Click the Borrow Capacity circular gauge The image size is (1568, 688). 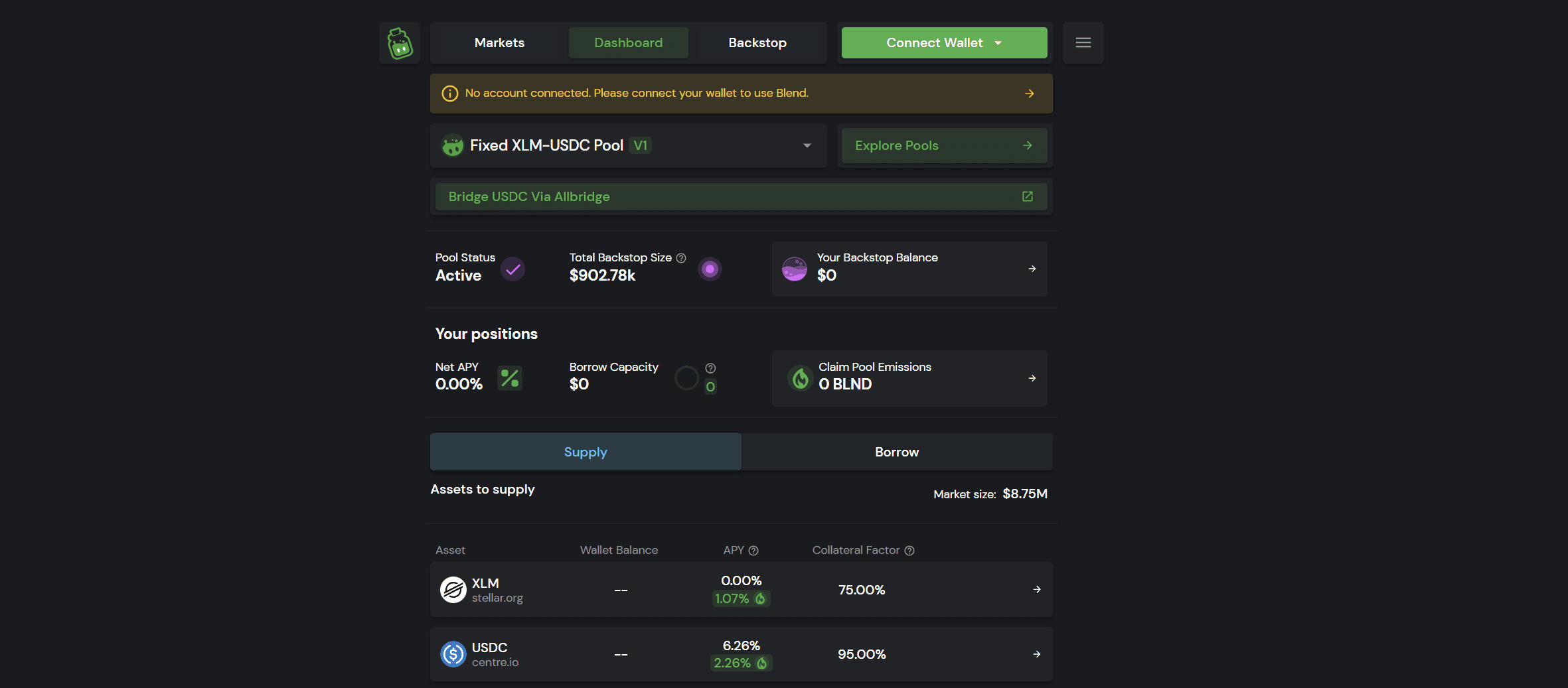pos(686,378)
